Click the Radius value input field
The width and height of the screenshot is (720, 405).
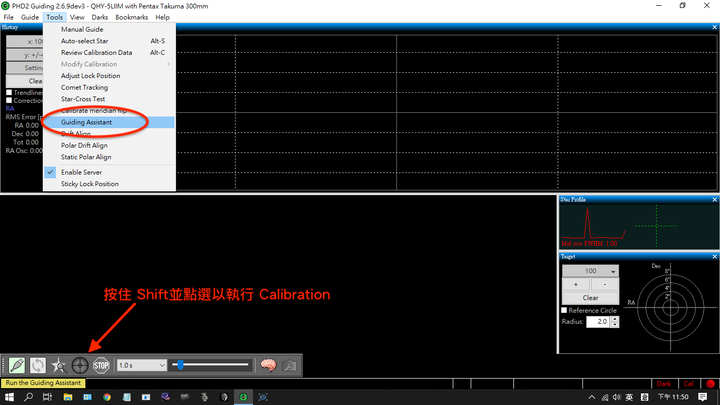click(599, 321)
